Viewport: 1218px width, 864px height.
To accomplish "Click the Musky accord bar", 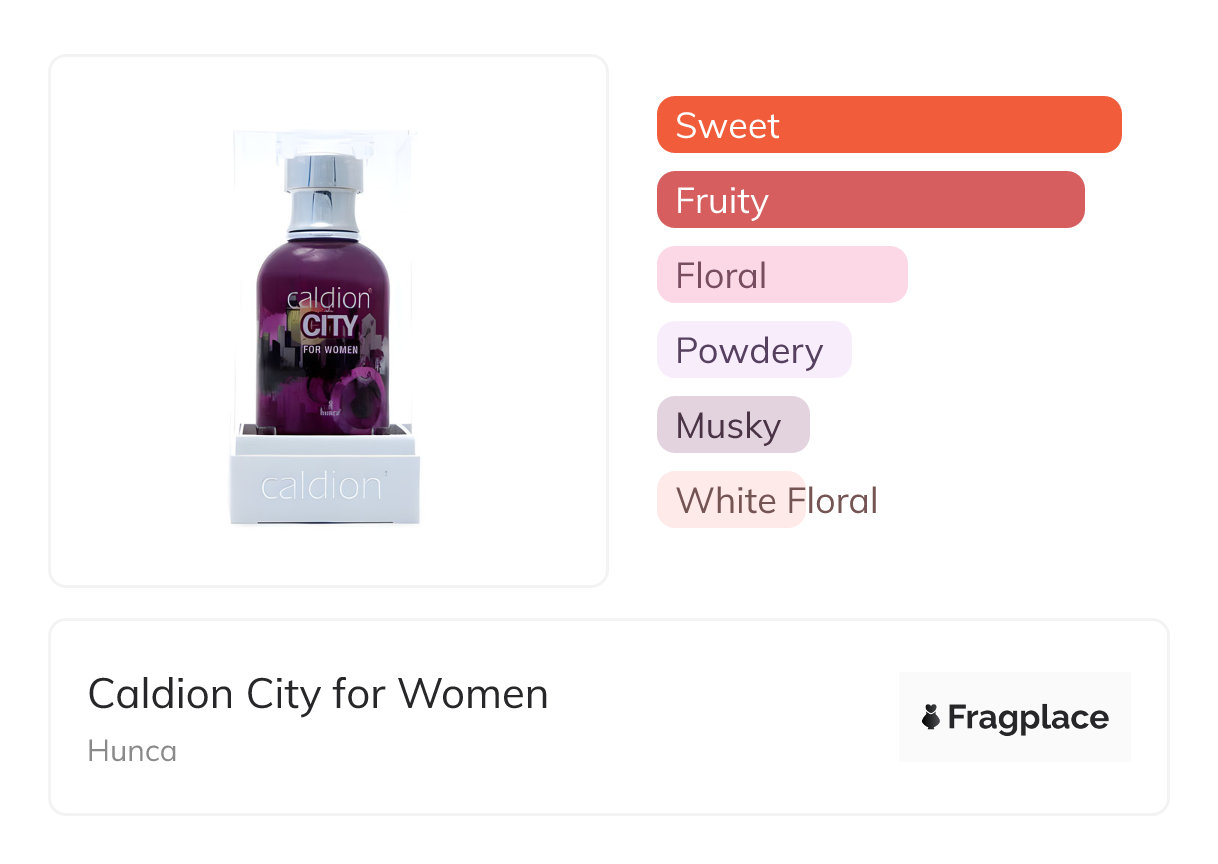I will pos(732,425).
